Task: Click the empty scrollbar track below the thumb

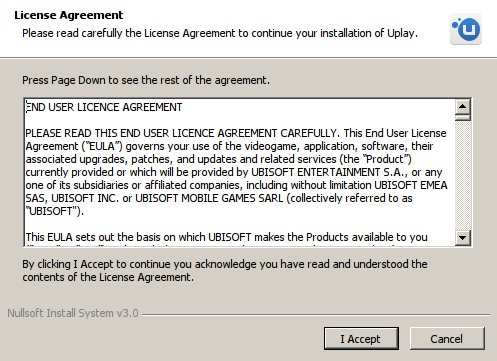Action: [x=463, y=175]
